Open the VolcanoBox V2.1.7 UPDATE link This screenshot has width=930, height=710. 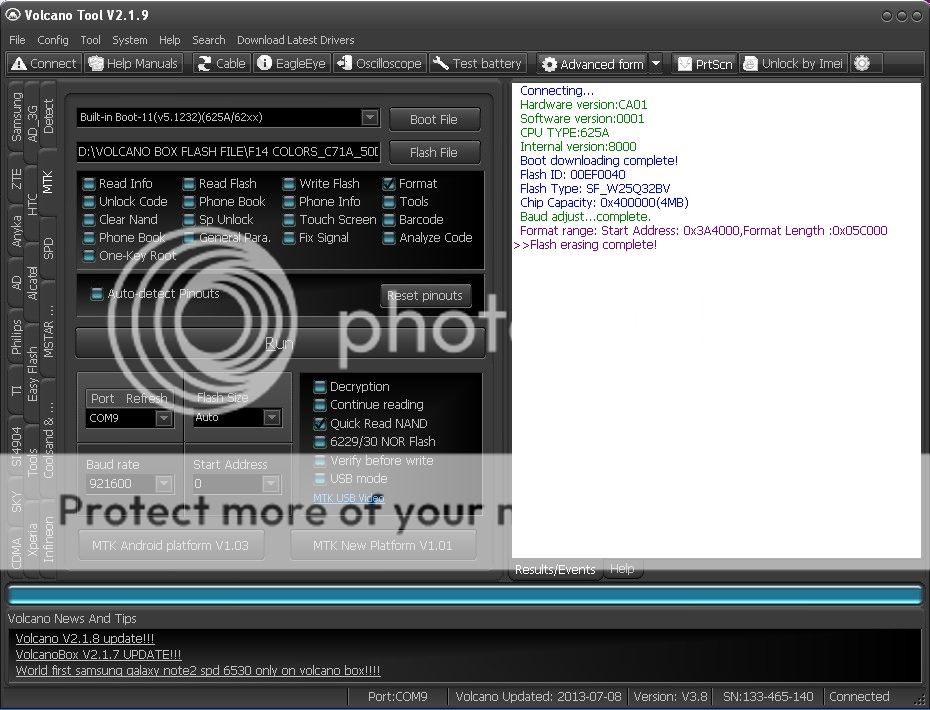(98, 655)
